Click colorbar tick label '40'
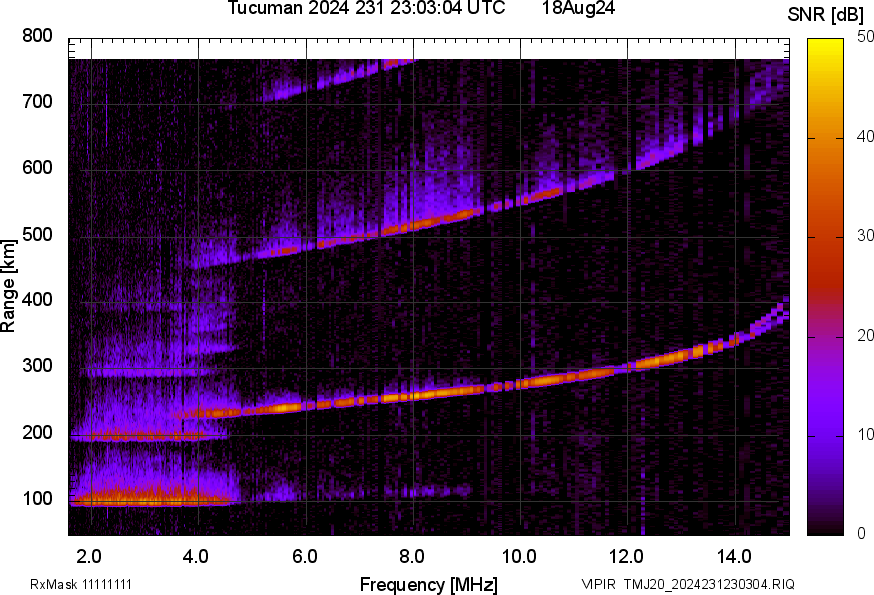 pyautogui.click(x=865, y=137)
